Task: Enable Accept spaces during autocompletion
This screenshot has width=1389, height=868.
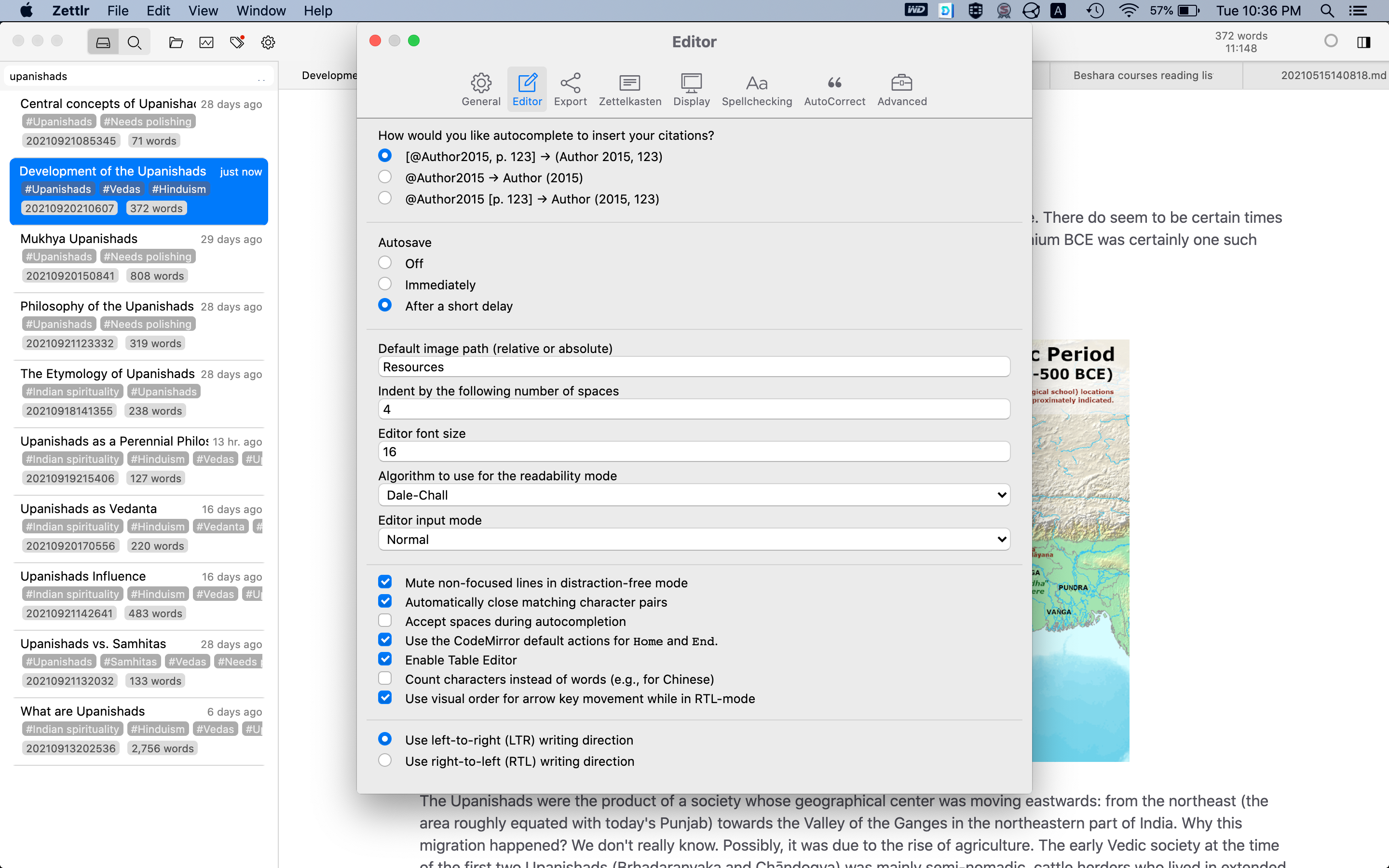Action: (385, 621)
